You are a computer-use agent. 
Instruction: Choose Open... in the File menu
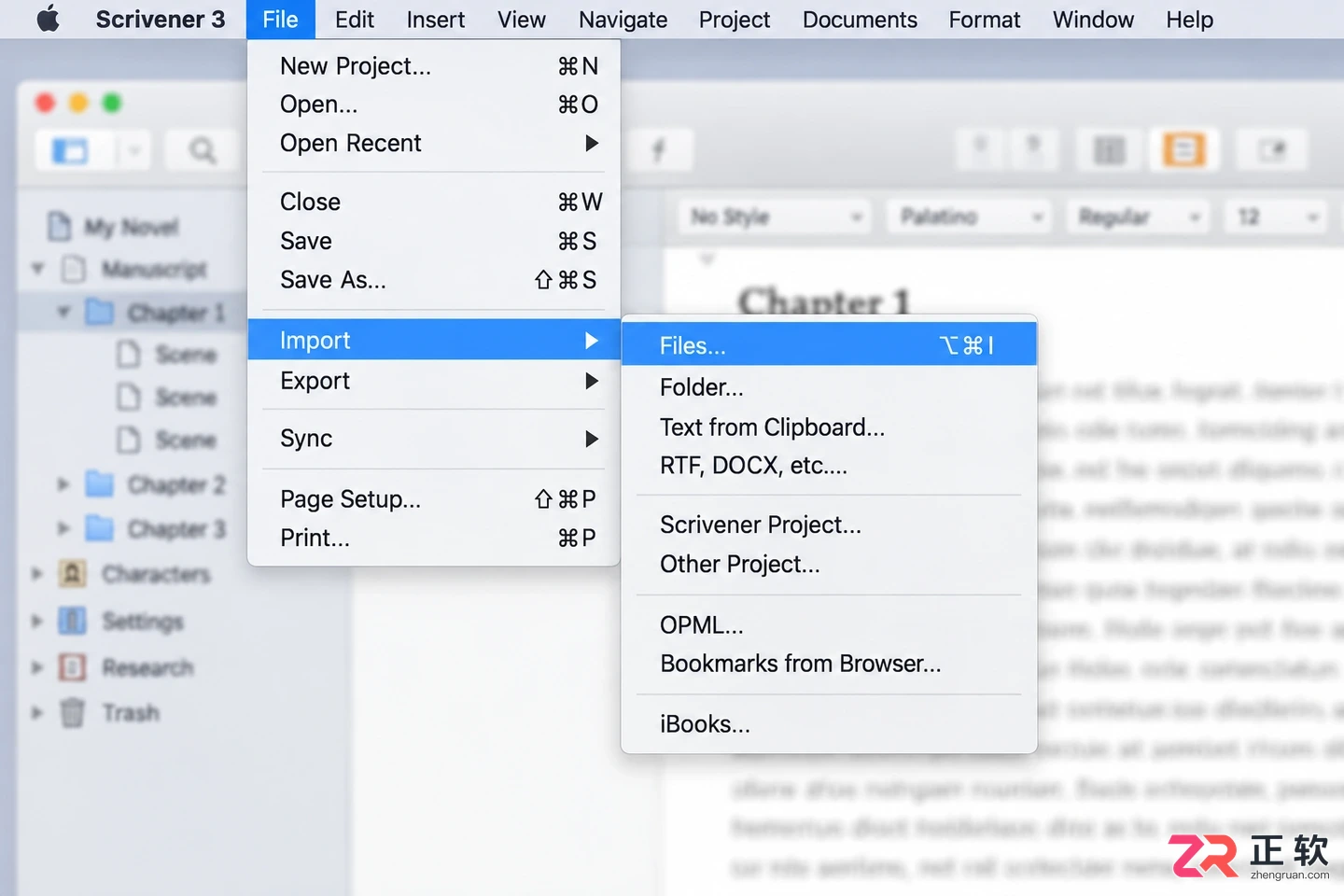tap(434, 105)
